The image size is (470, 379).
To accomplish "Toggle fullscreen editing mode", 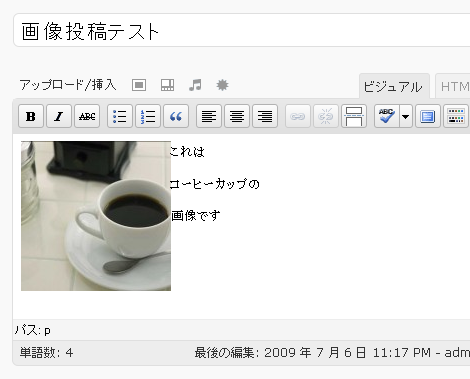I will tap(428, 116).
